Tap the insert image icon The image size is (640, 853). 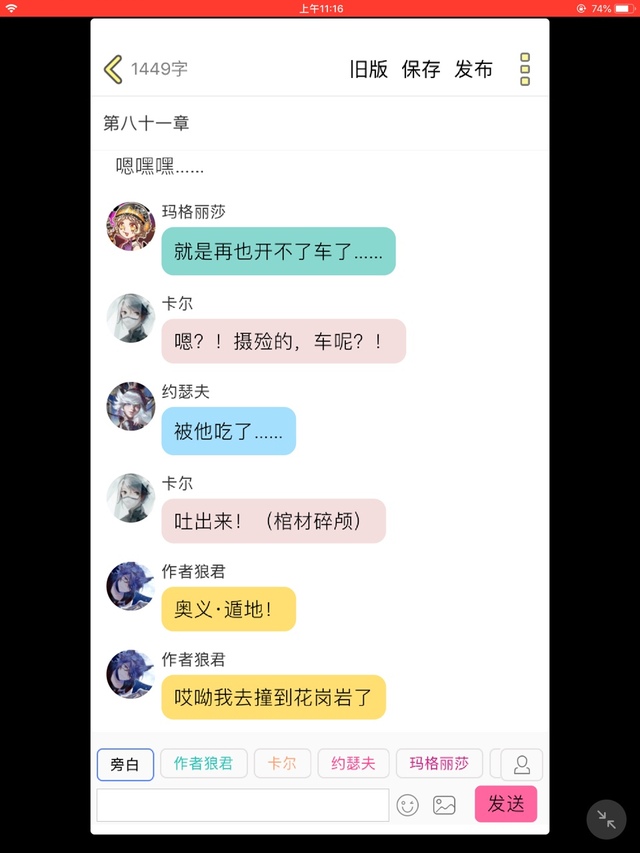point(444,805)
